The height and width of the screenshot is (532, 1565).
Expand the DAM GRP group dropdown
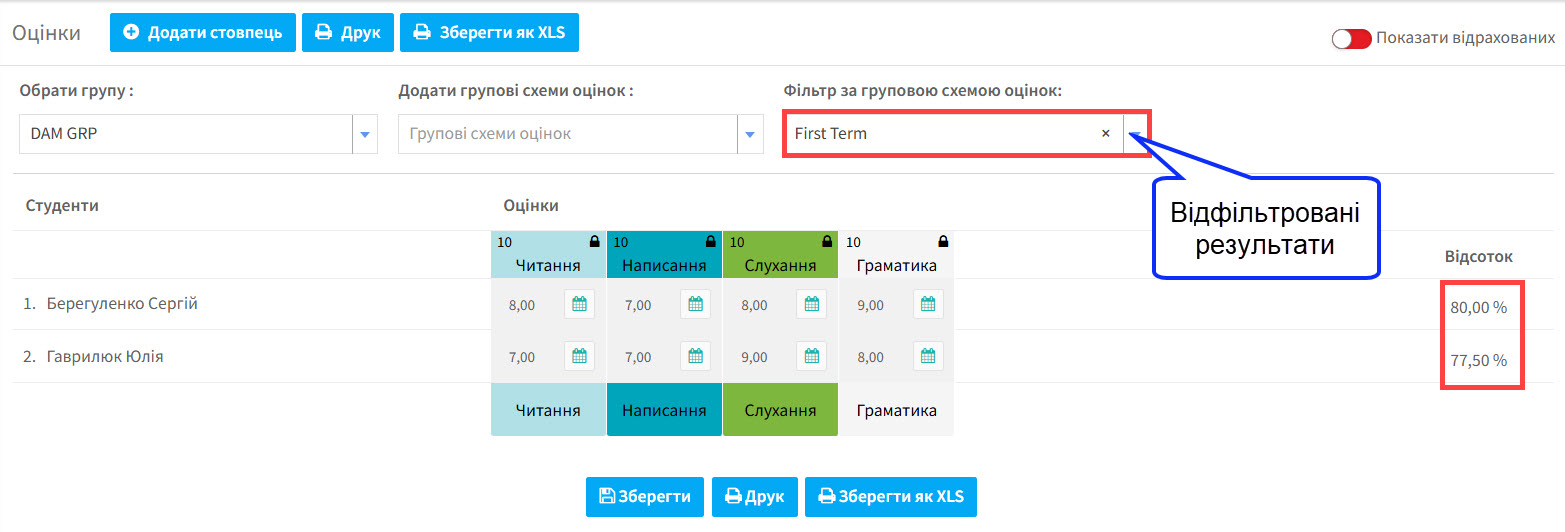[x=364, y=134]
